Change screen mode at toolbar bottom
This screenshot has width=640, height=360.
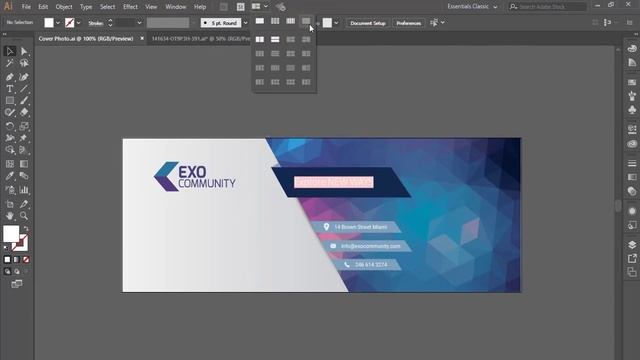tap(17, 284)
